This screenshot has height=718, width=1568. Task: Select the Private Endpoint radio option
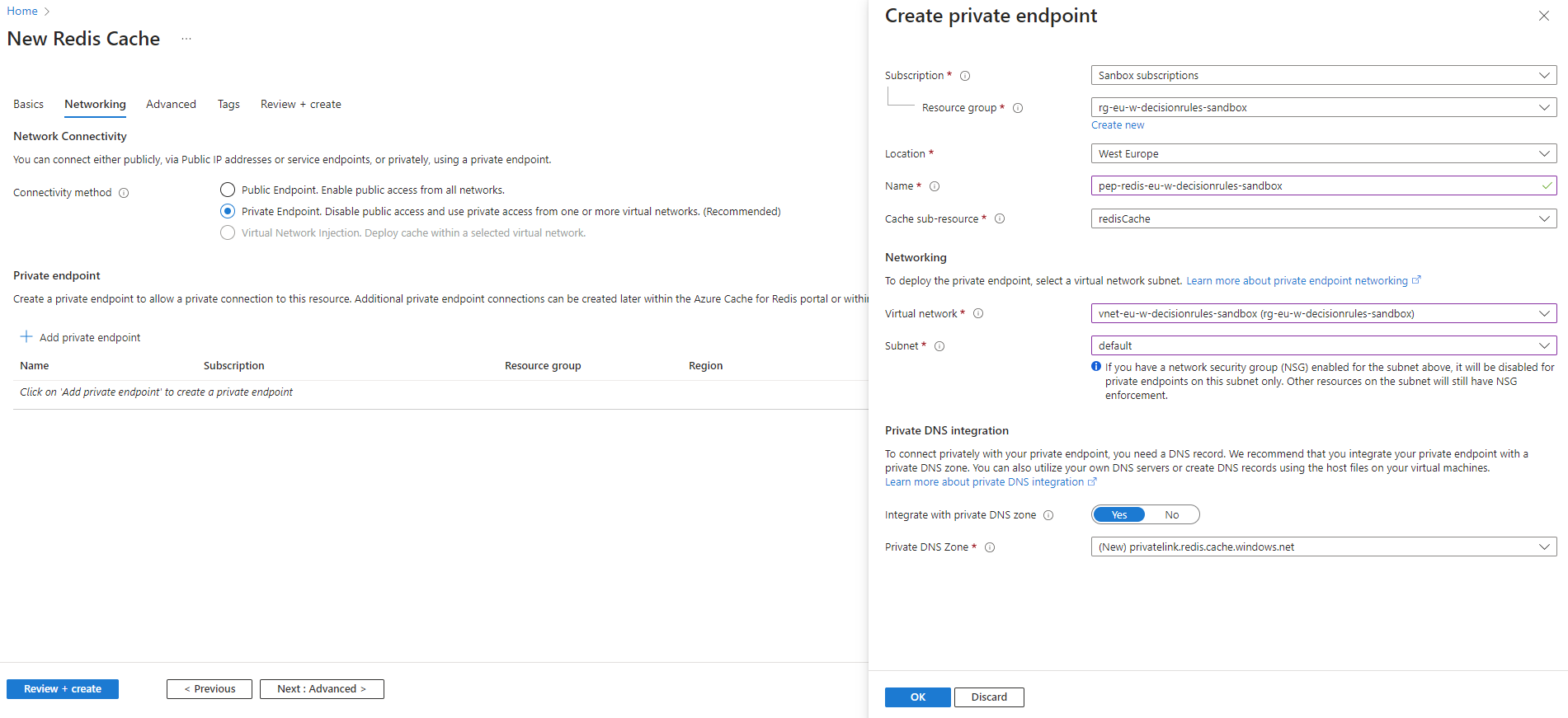click(228, 212)
